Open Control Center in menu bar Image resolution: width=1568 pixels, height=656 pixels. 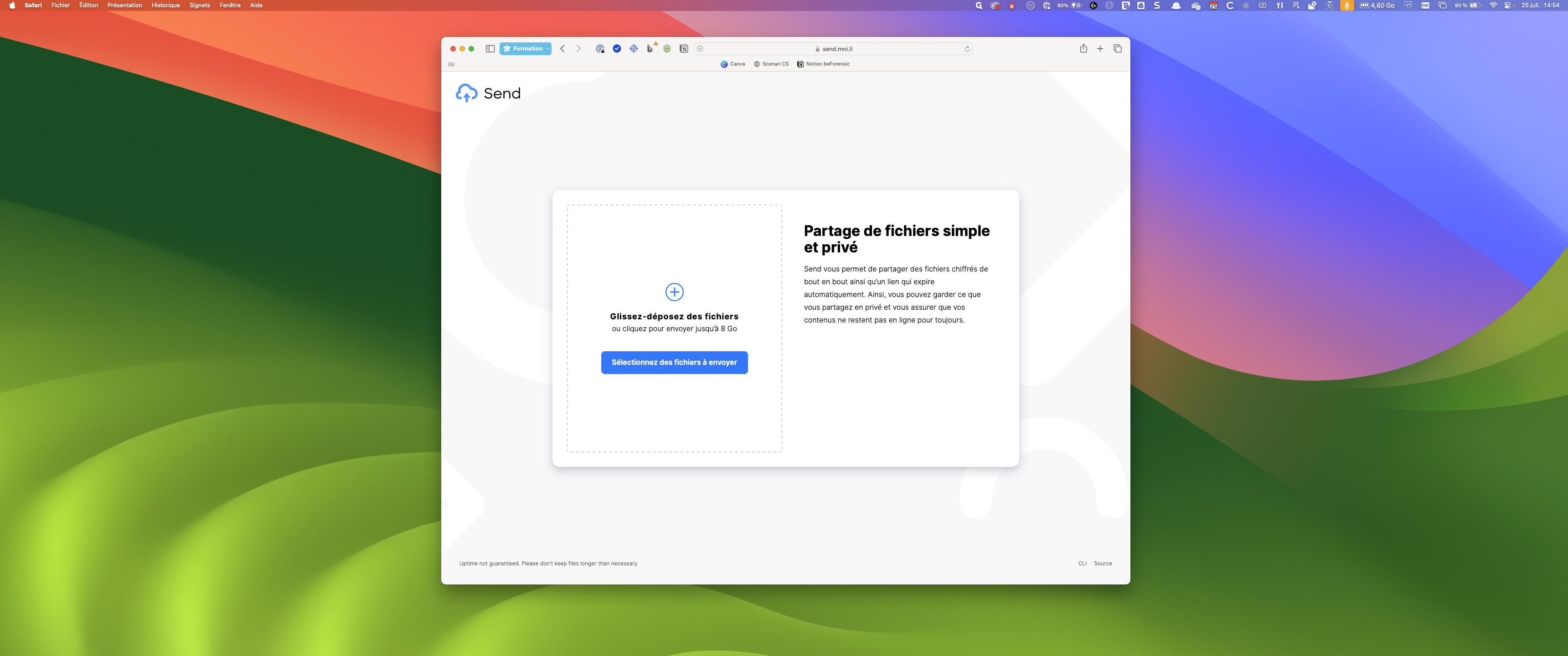tap(1508, 5)
